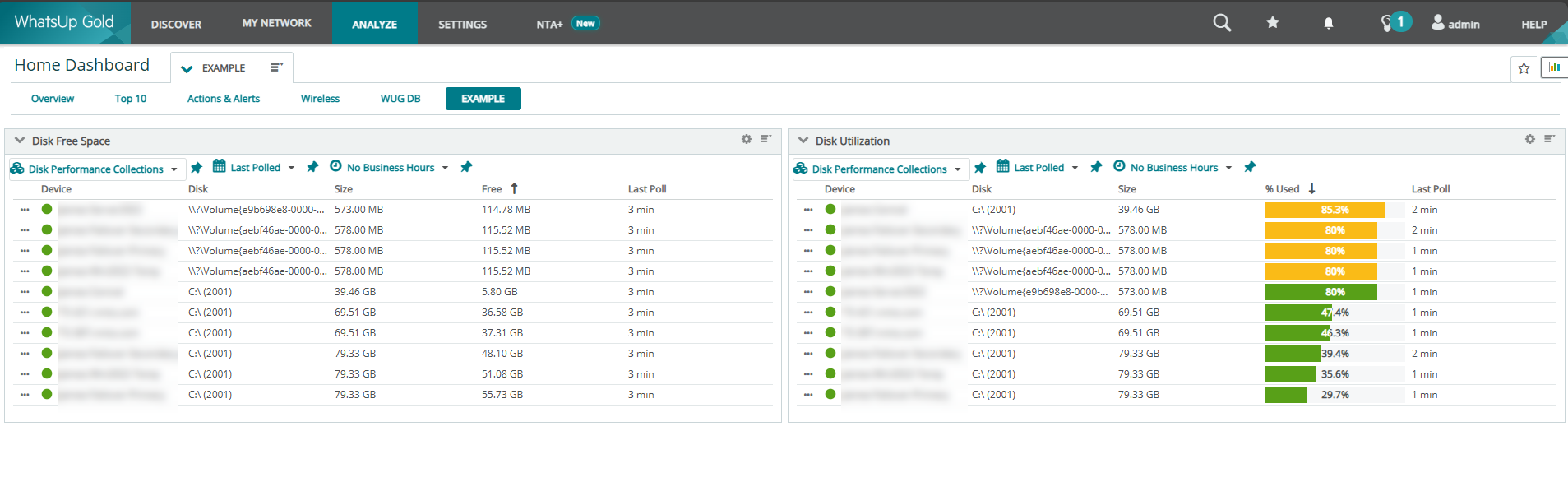Open the Last Polled dropdown in Disk Free Space
Image resolution: width=1568 pixels, height=482 pixels.
coord(254,167)
